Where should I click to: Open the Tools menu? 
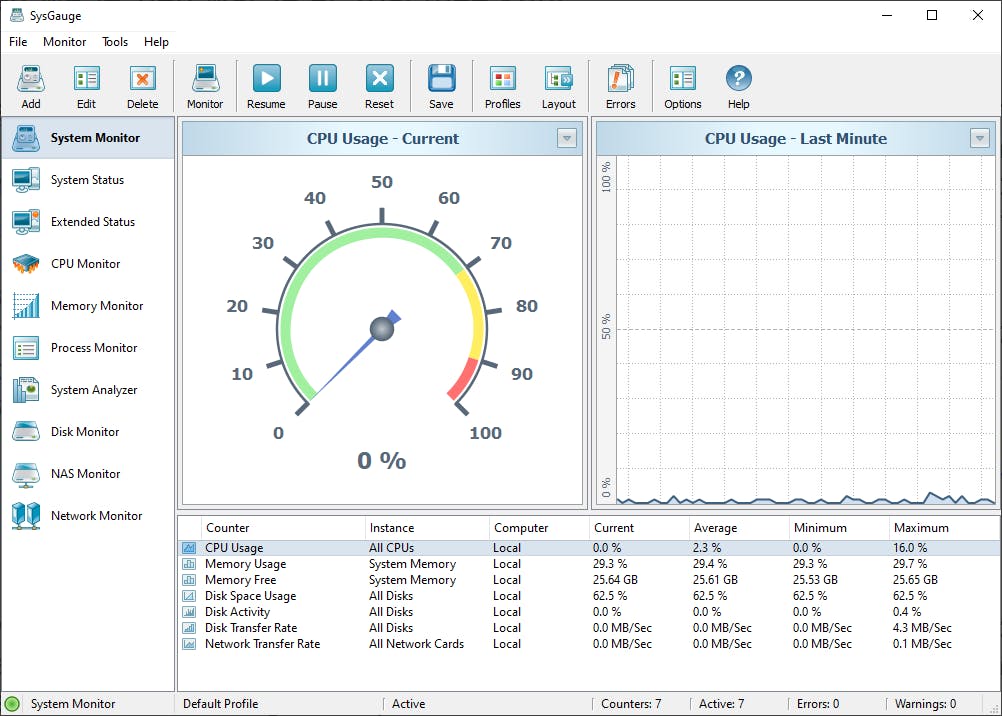(115, 42)
